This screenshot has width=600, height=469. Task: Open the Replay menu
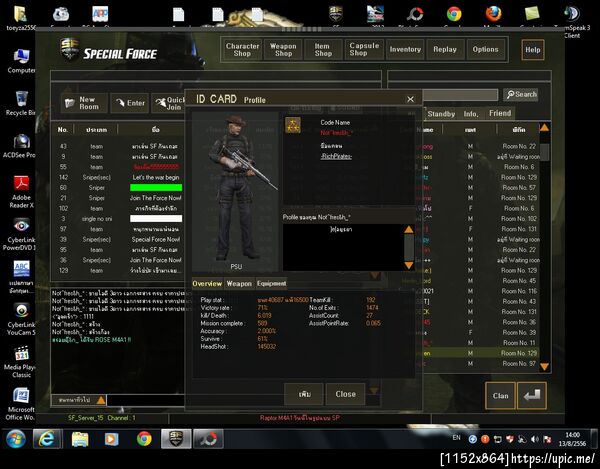445,49
